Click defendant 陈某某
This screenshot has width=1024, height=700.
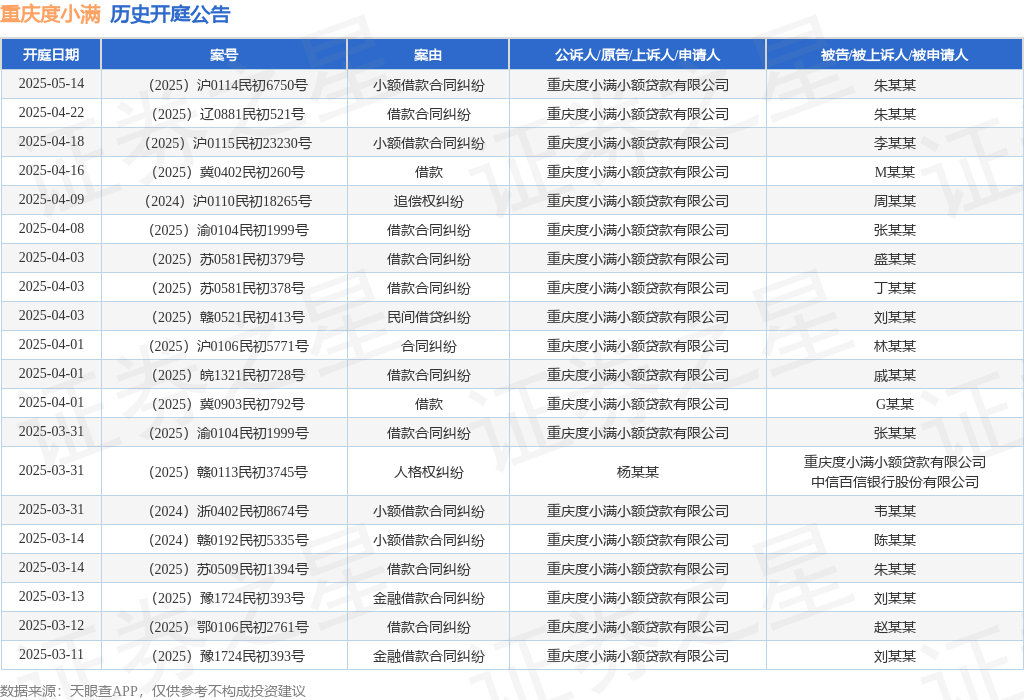895,541
